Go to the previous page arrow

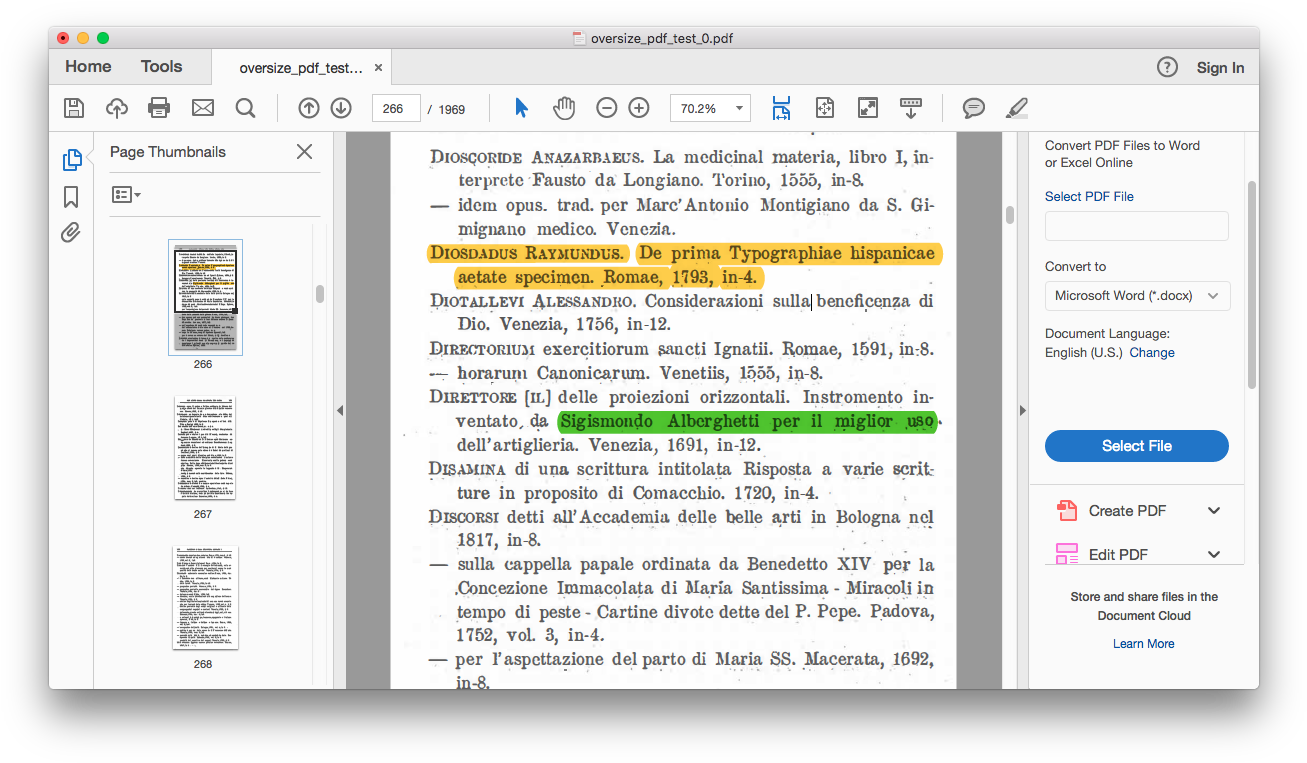(x=309, y=108)
